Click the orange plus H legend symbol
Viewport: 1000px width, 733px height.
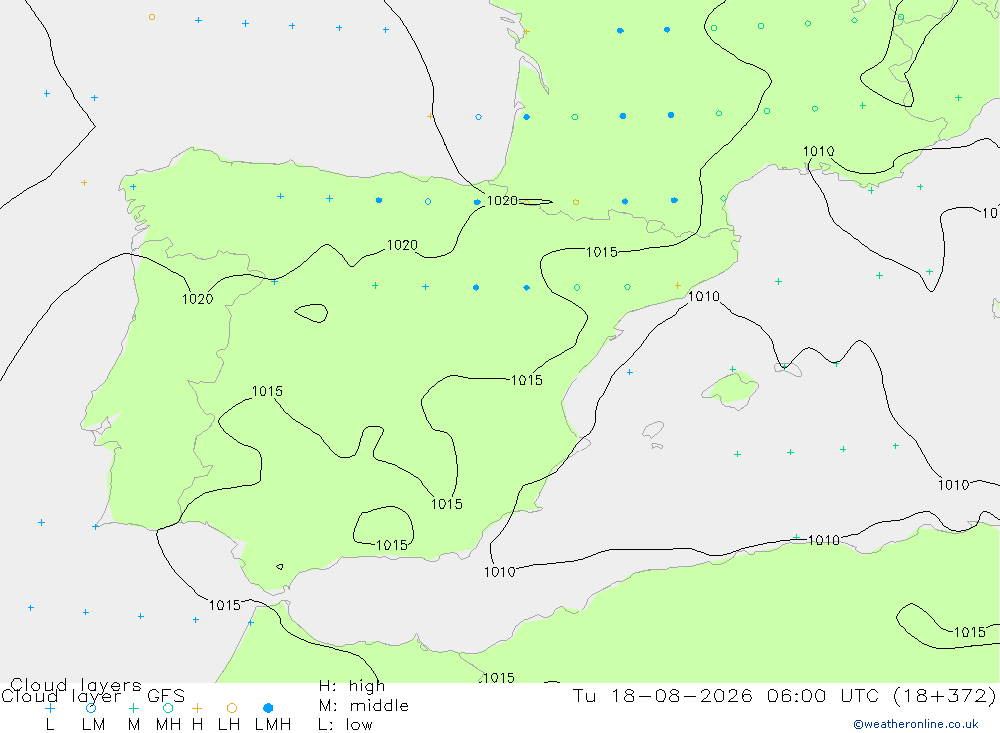tap(197, 708)
